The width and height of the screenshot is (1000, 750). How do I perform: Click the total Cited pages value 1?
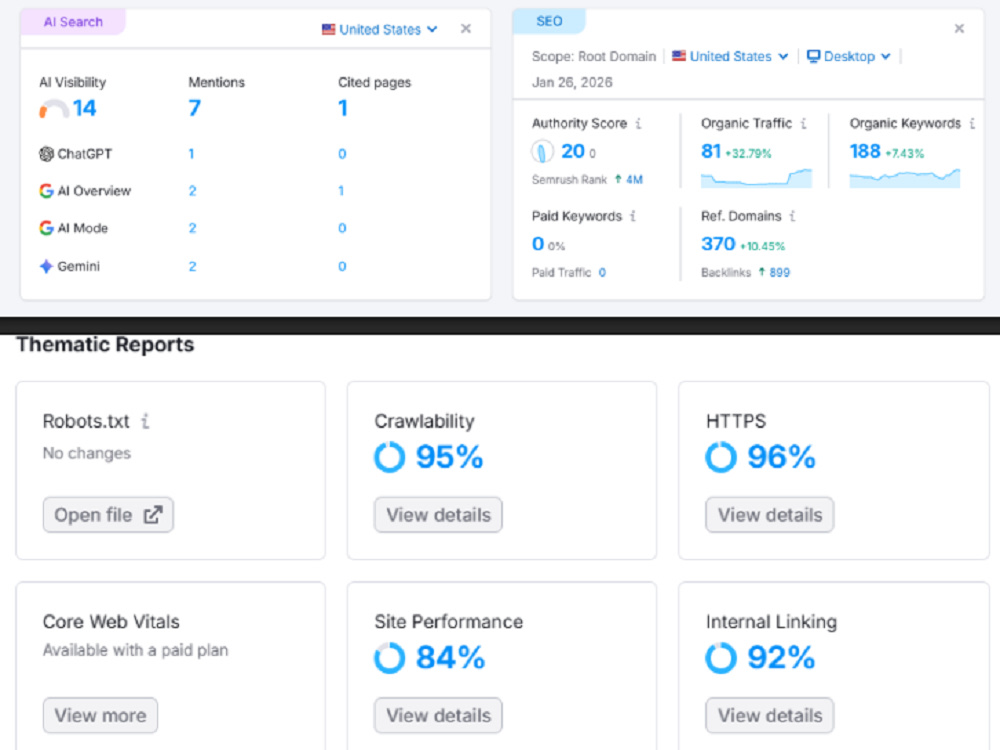[x=342, y=108]
